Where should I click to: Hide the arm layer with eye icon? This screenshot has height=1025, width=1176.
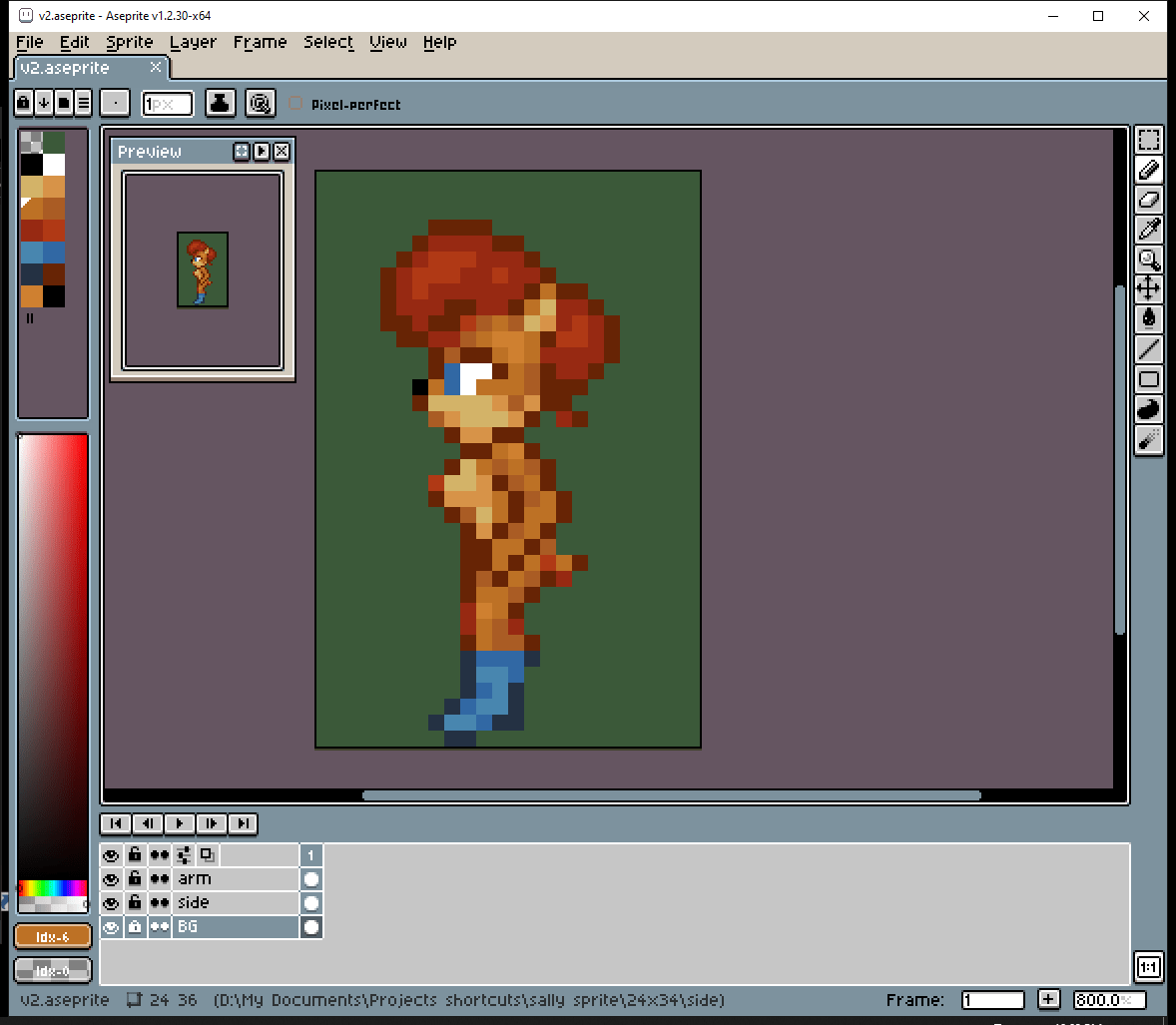click(111, 879)
